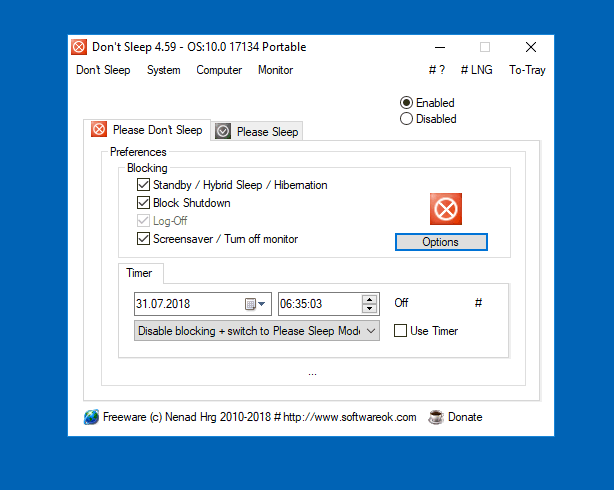Click the large red blocking status icon
Viewport: 614px width, 490px height.
(446, 209)
